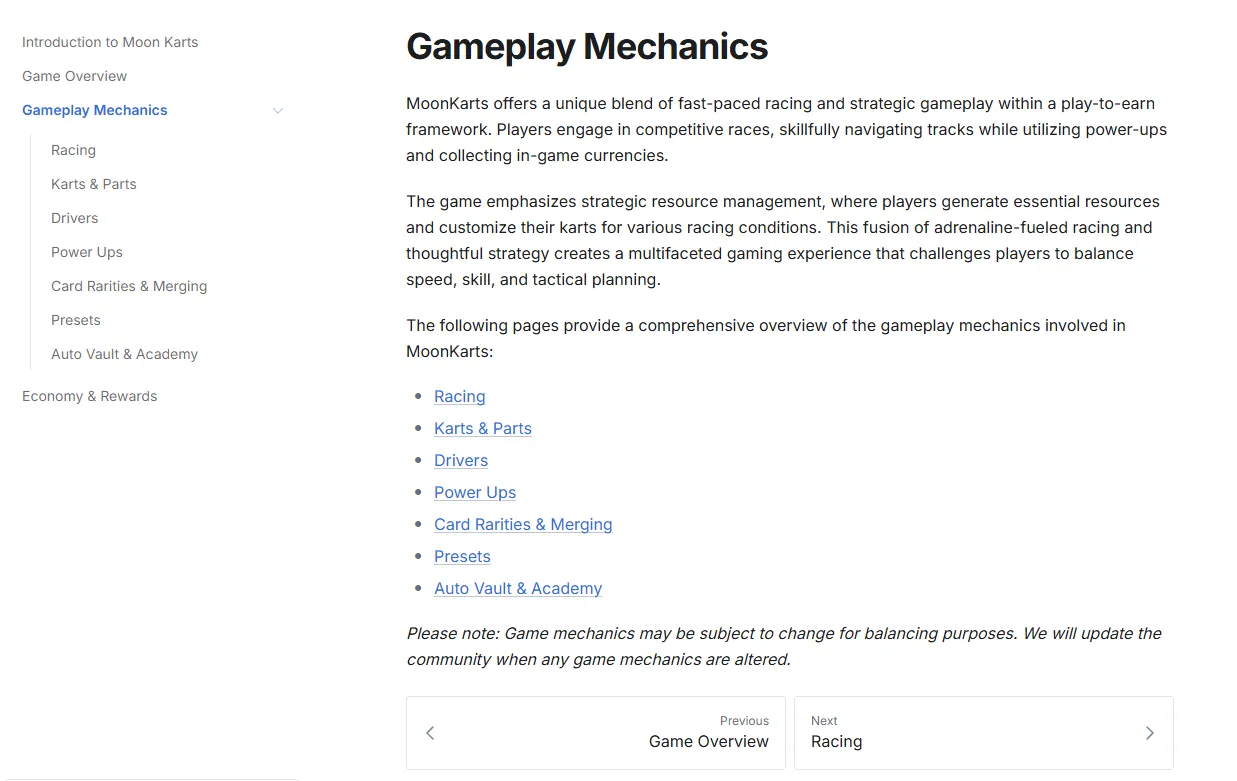Open Auto Vault & Academy sidebar entry
The width and height of the screenshot is (1237, 781).
(124, 354)
